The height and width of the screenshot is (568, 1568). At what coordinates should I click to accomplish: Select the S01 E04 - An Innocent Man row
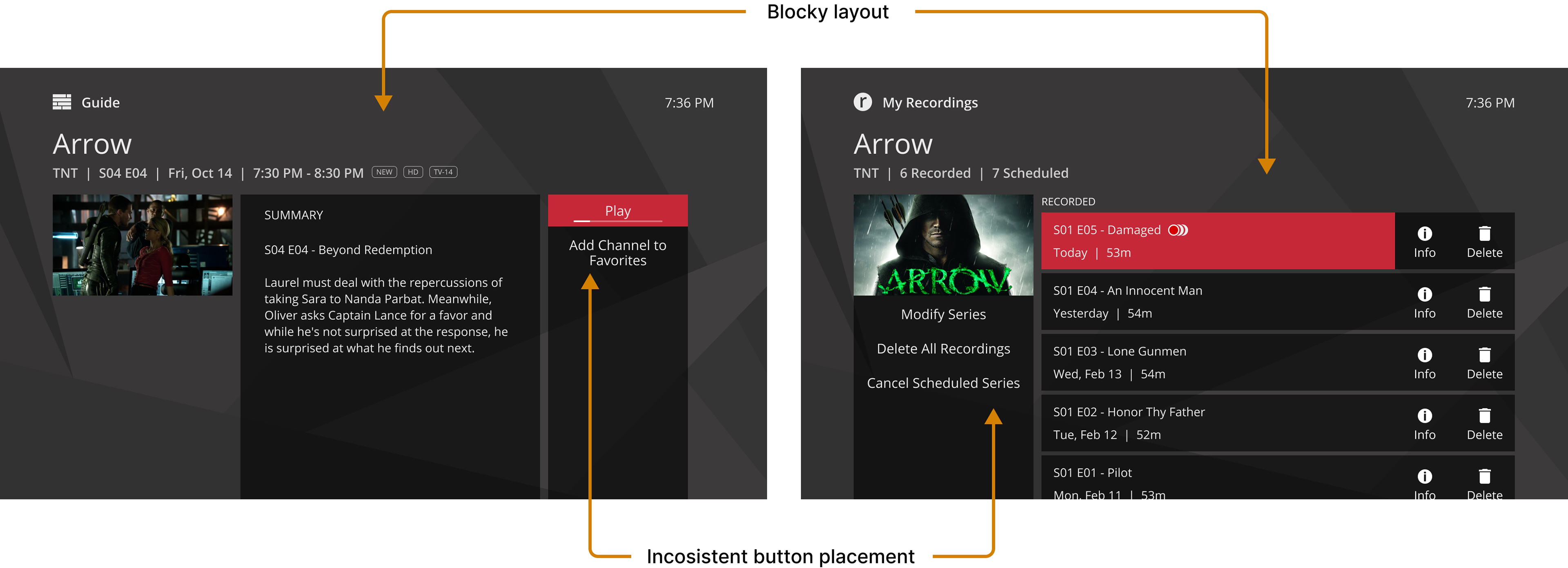[1217, 302]
